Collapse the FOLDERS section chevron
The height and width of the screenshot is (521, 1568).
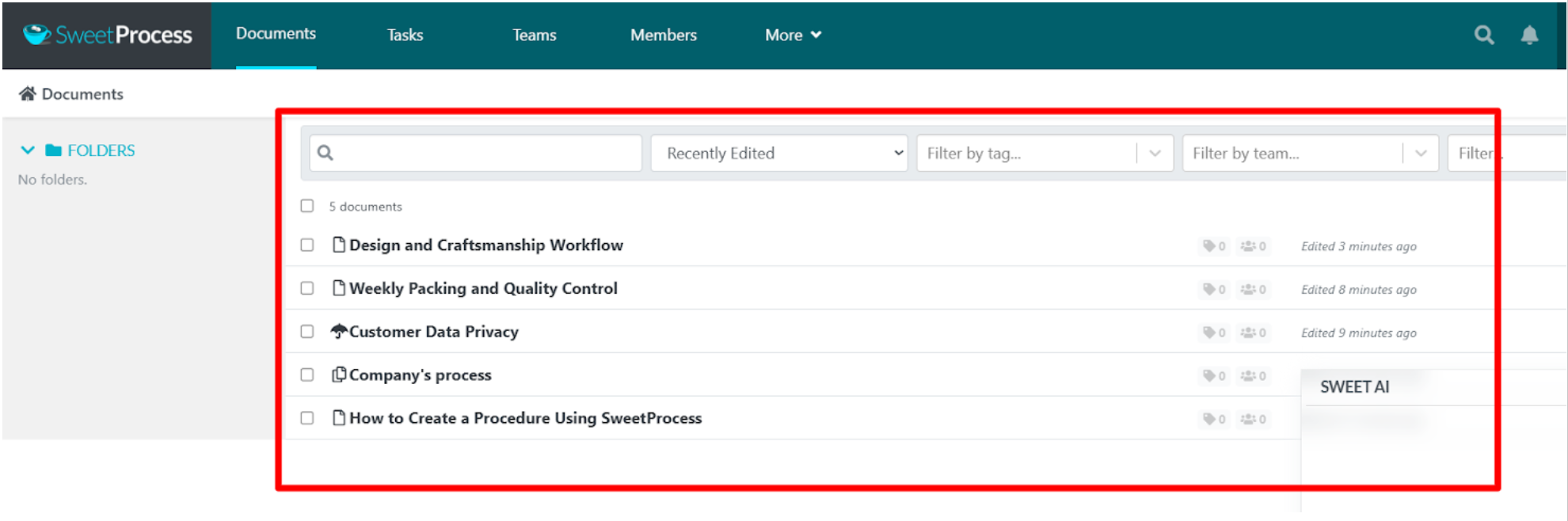click(x=28, y=150)
